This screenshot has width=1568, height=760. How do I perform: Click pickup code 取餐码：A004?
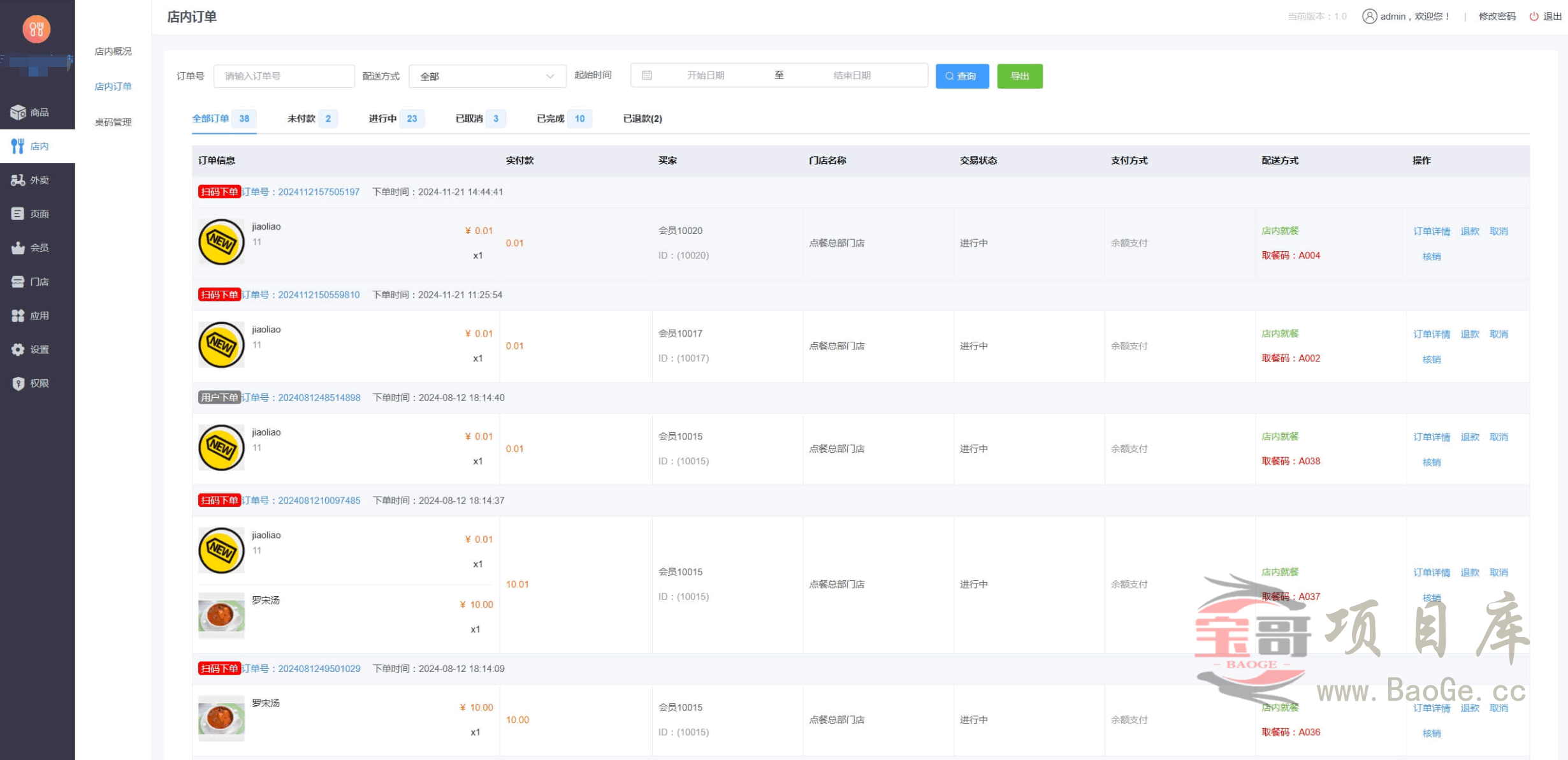coord(1291,255)
